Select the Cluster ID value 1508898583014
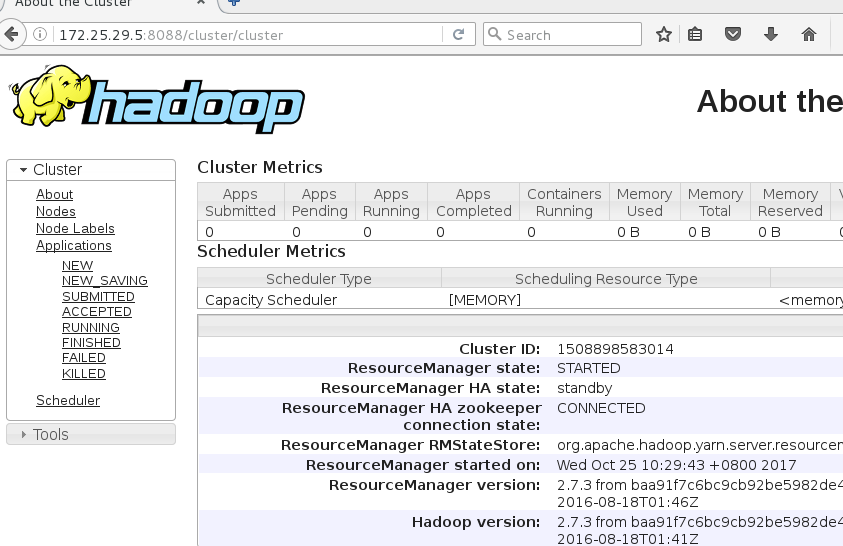 point(615,349)
